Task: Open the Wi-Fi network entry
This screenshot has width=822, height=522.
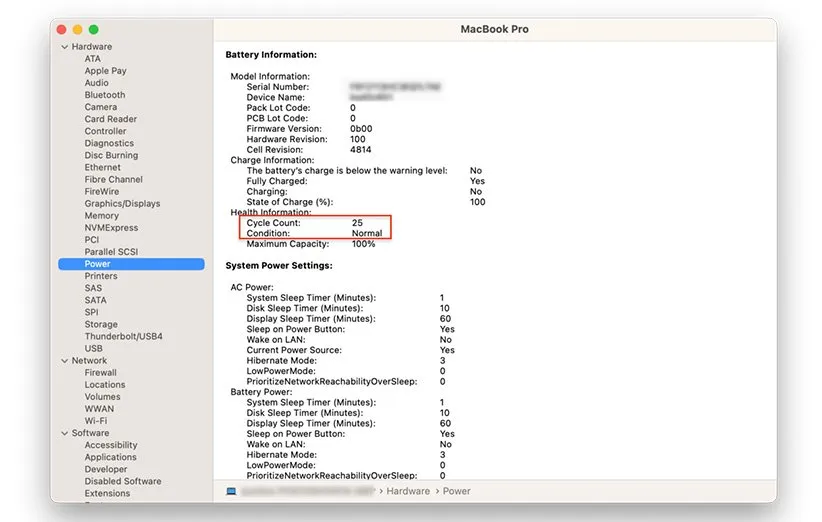Action: click(98, 421)
